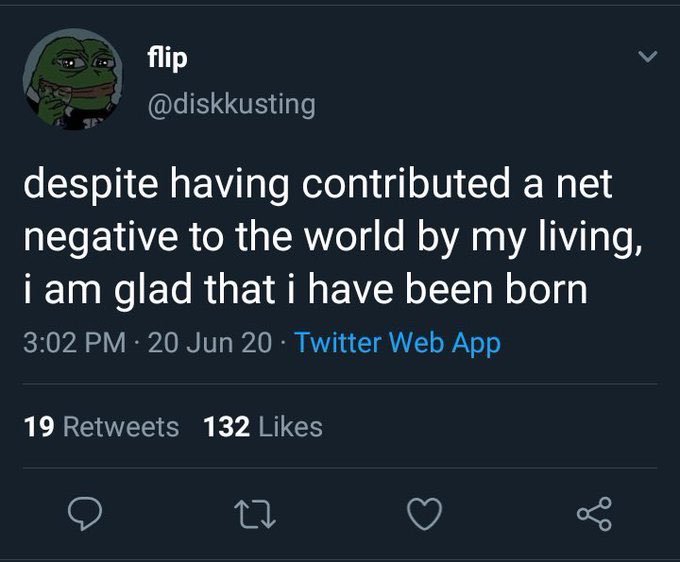680x562 pixels.
Task: Click the number 19 retweet count
Action: click(39, 427)
